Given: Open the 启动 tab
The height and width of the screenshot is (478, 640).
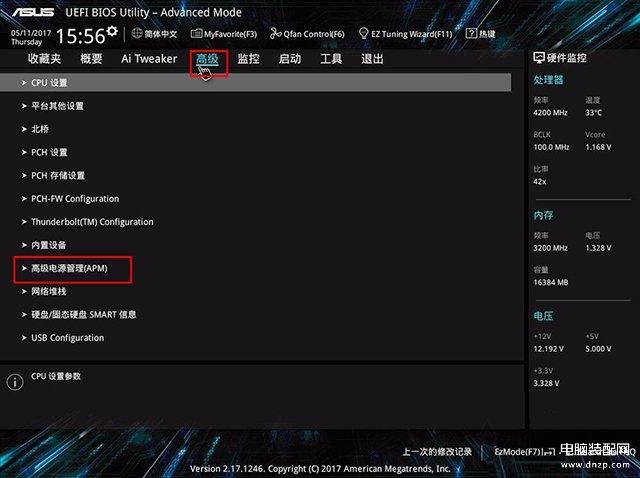Looking at the screenshot, I should (x=290, y=59).
